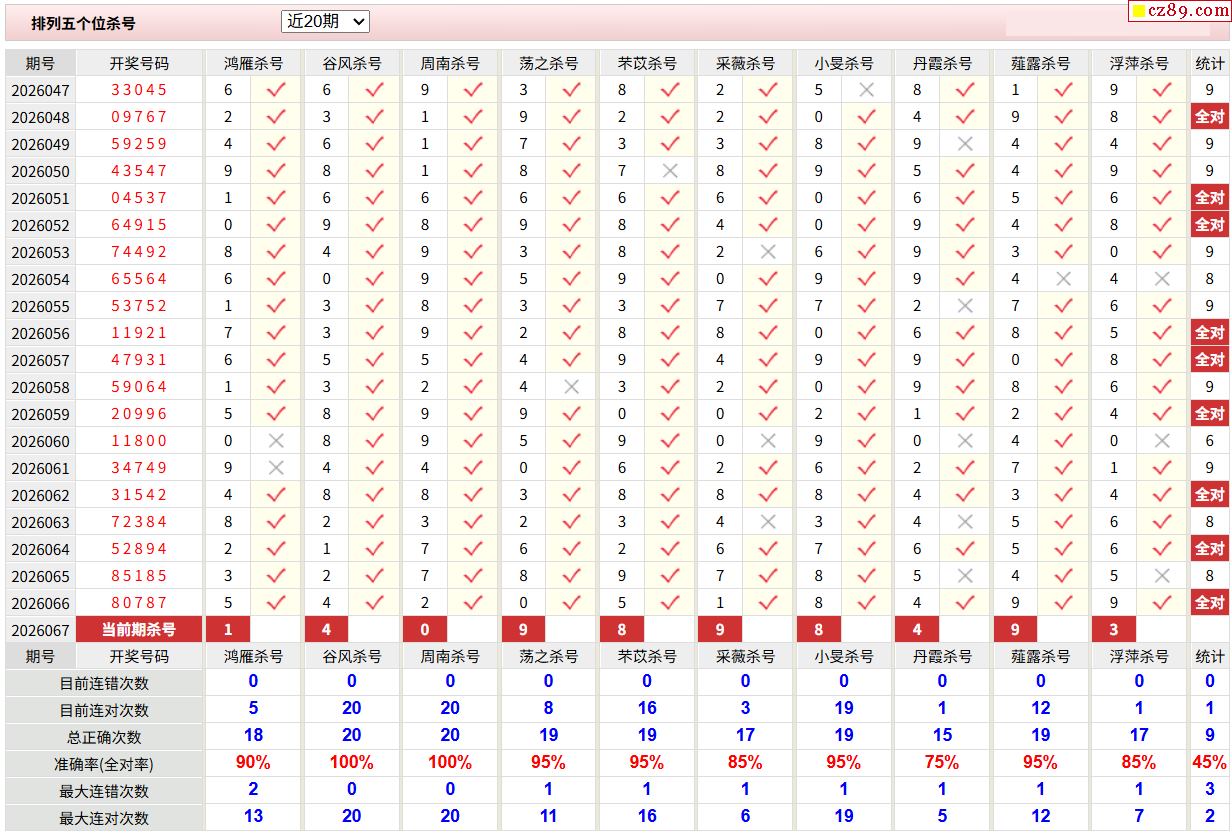The image size is (1232, 834).
Task: Click the red 当前期杀号 label
Action: click(x=139, y=630)
